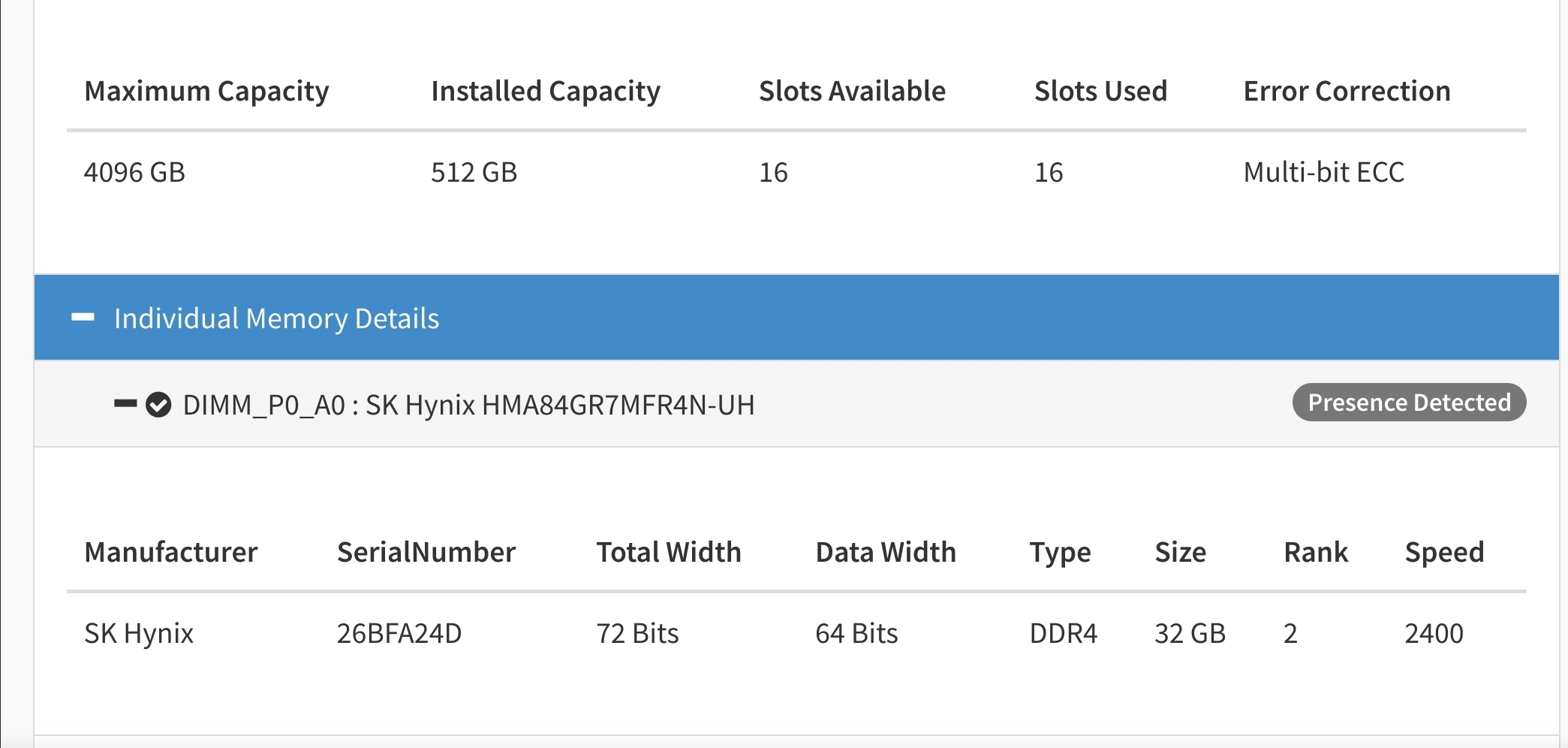Viewport: 1568px width, 748px height.
Task: Click the Speed column header
Action: [x=1444, y=552]
